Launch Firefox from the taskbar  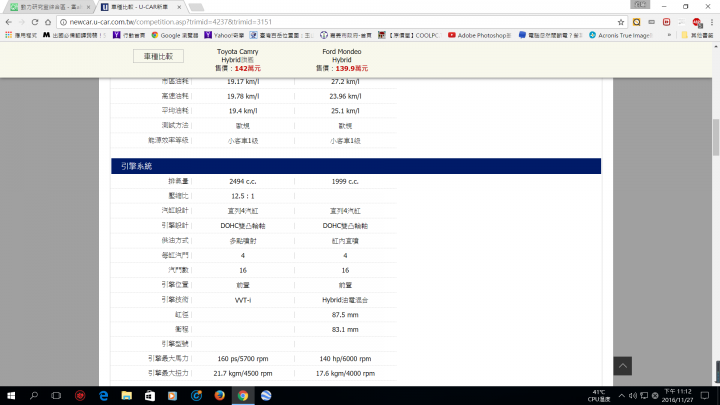pos(219,395)
